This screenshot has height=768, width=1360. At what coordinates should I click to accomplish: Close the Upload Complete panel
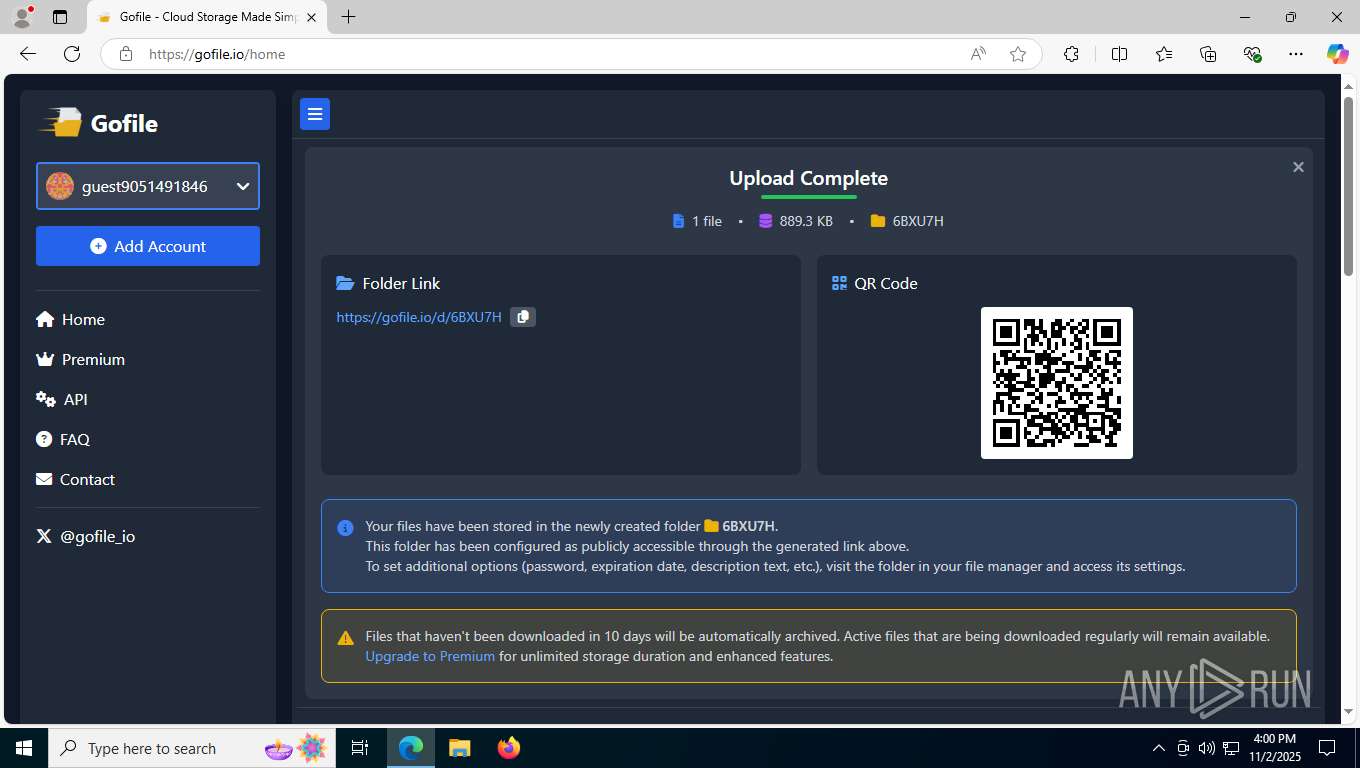pos(1298,167)
